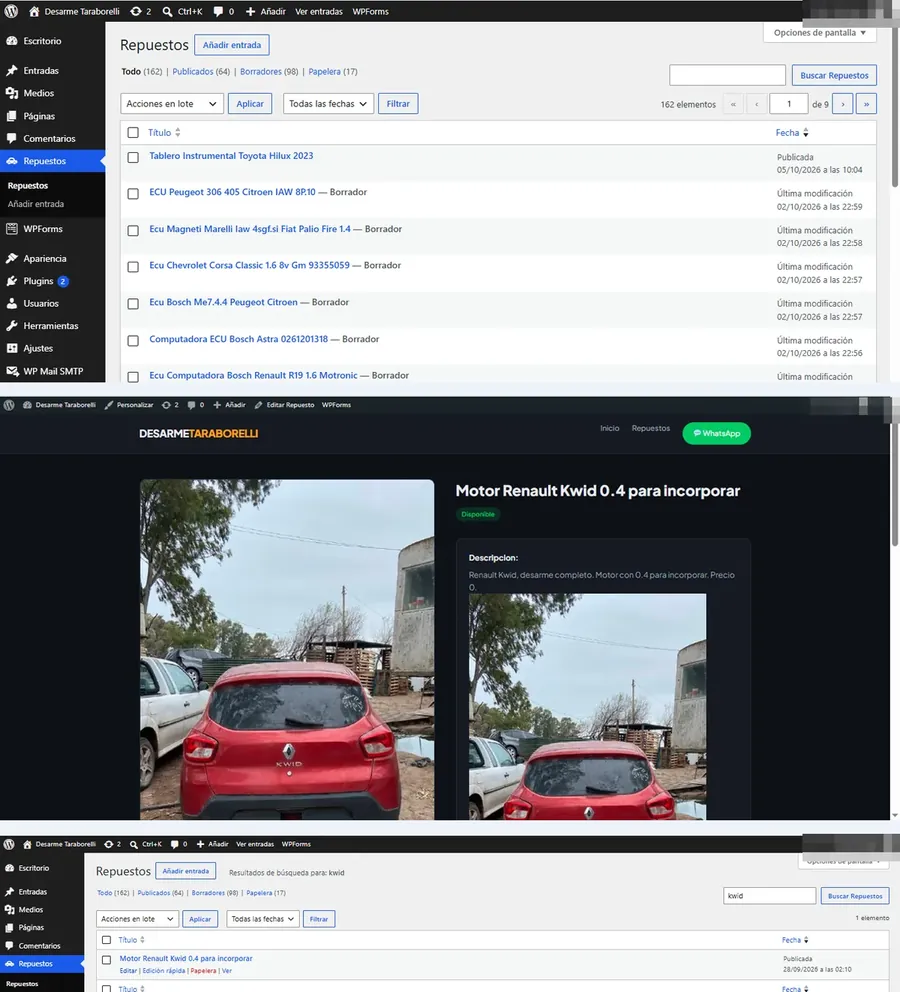The image size is (900, 992).
Task: Show Papelera (17) filter in top list
Action: (333, 71)
